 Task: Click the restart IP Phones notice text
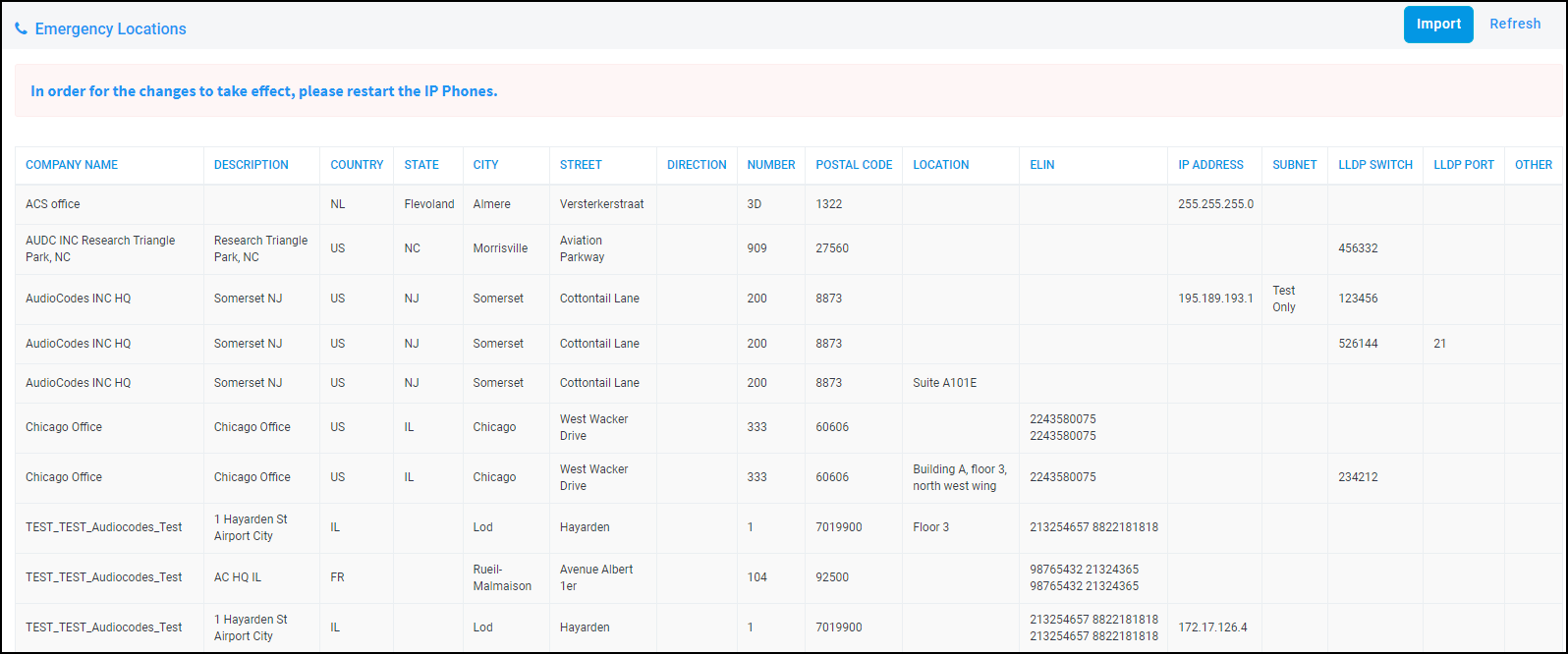(264, 91)
